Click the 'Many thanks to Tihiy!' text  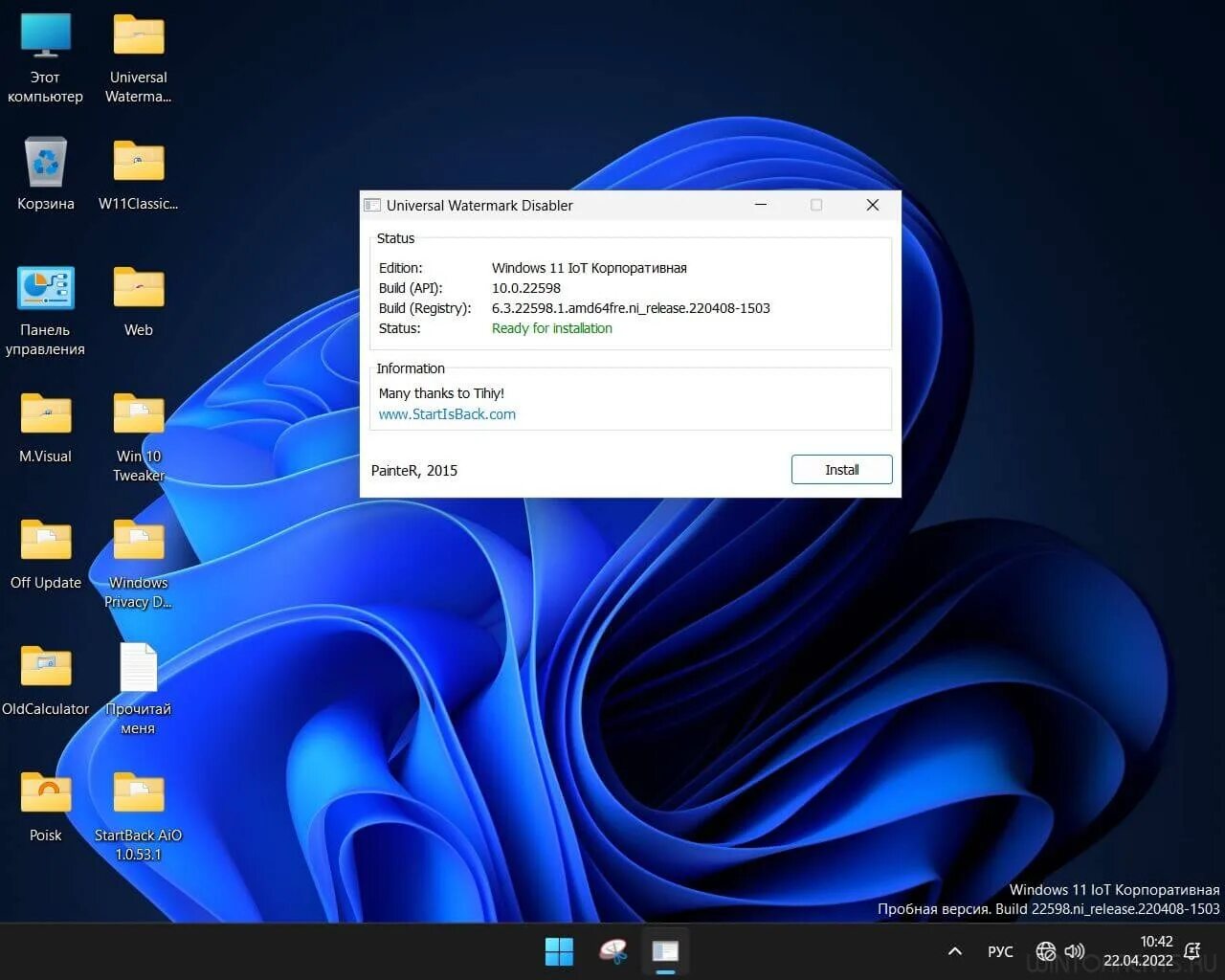441,393
